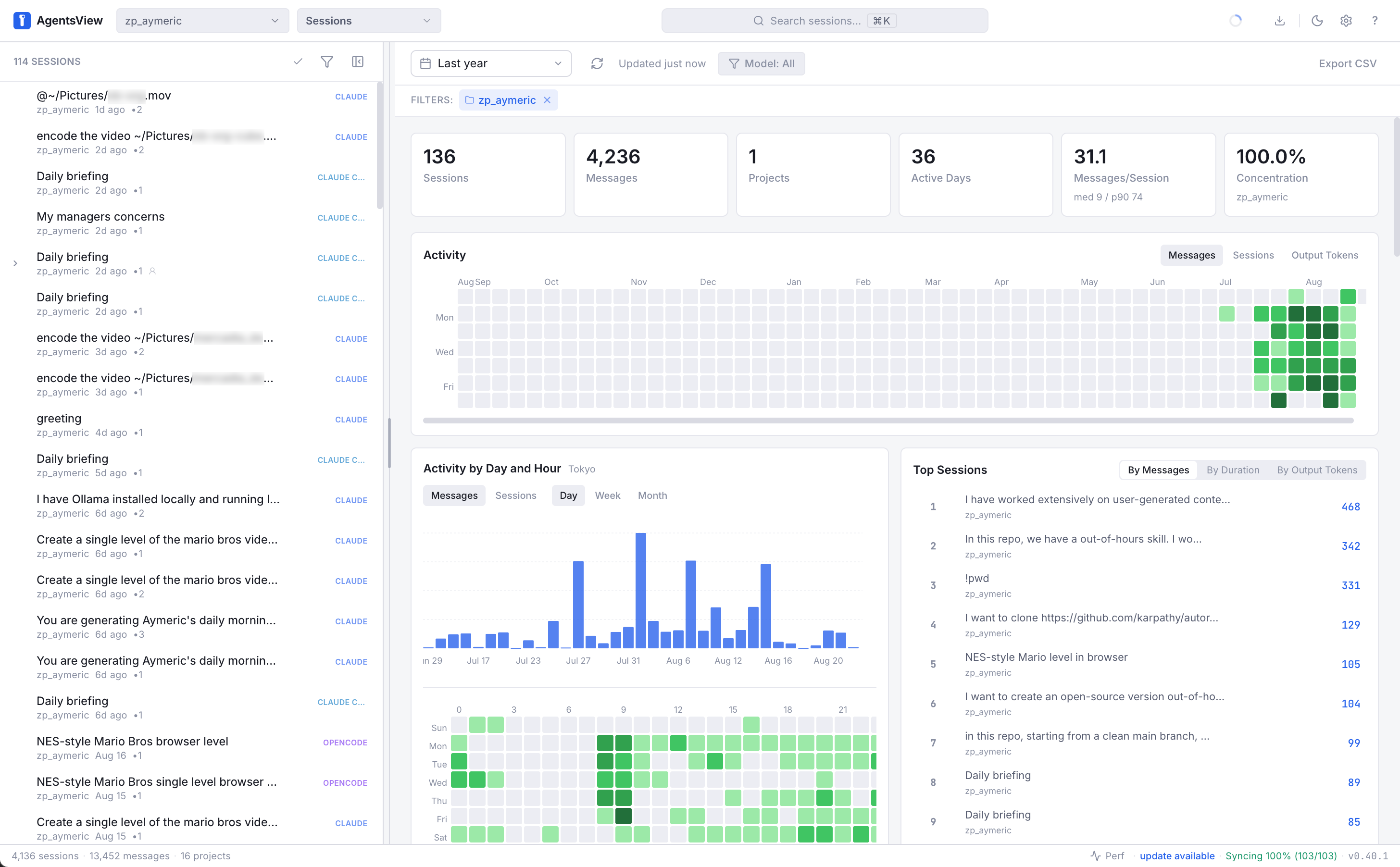Switch chart granularity to Week
This screenshot has width=1400, height=867.
[607, 495]
